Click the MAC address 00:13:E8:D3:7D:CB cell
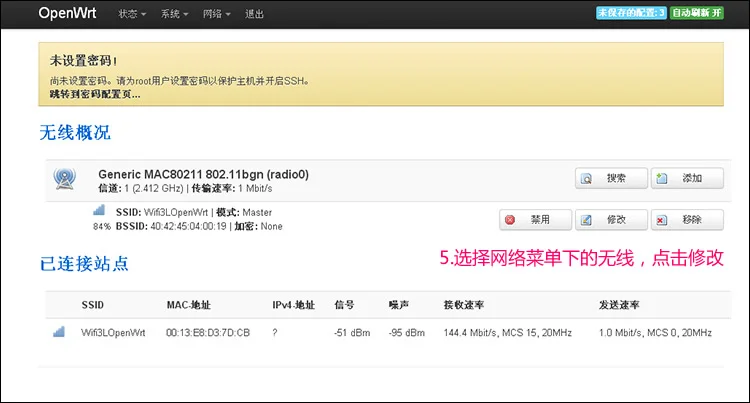 (208, 333)
